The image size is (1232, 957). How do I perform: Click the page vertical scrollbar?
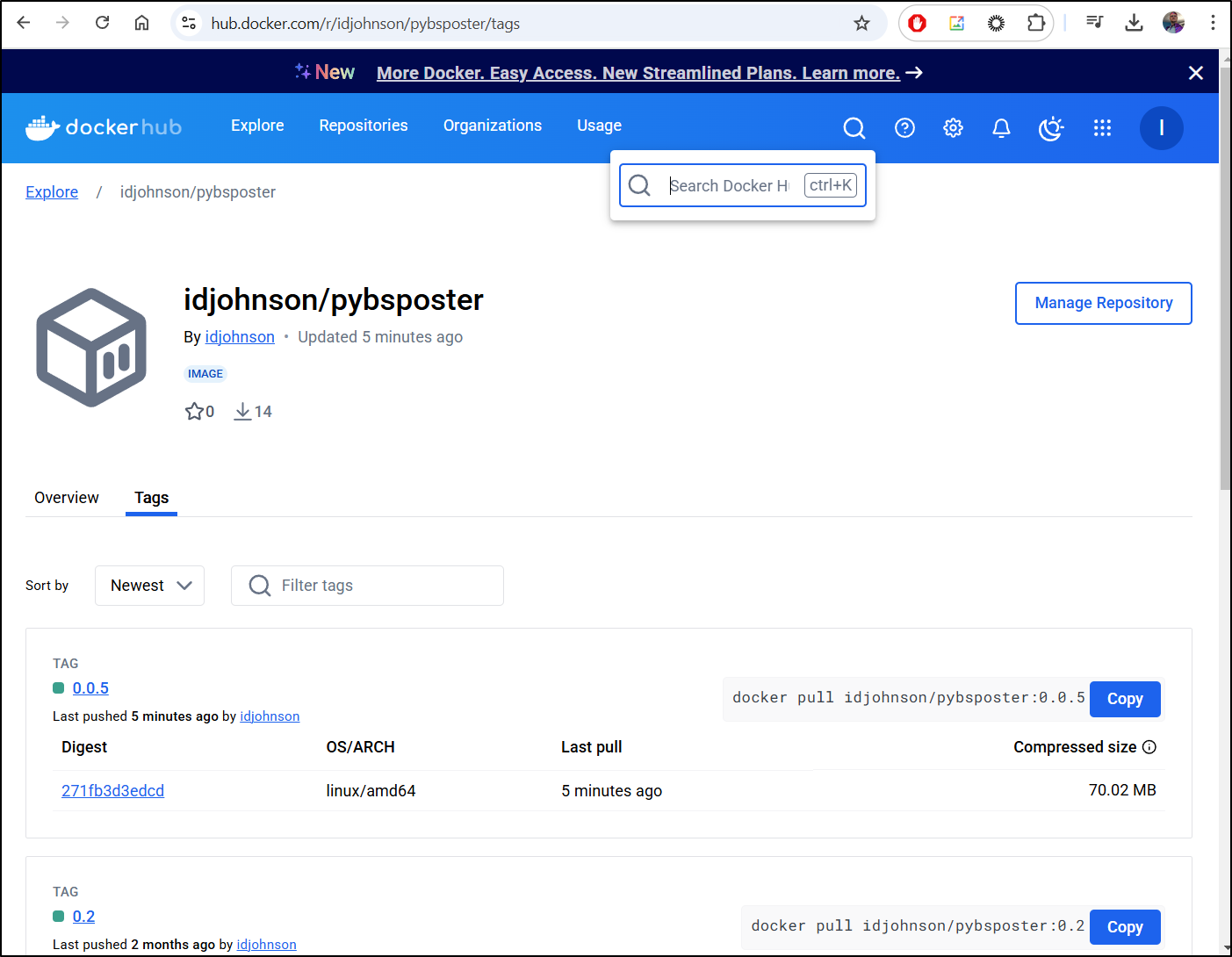pyautogui.click(x=1225, y=278)
